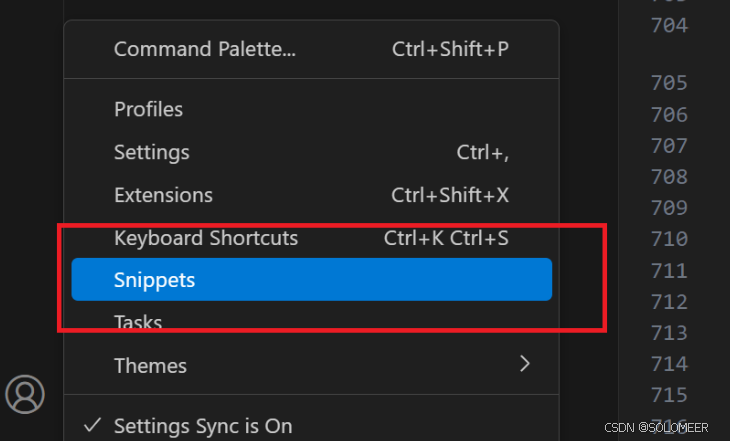Screen dimensions: 730x441
Task: Click line number 707 in editor gutter
Action: (668, 146)
